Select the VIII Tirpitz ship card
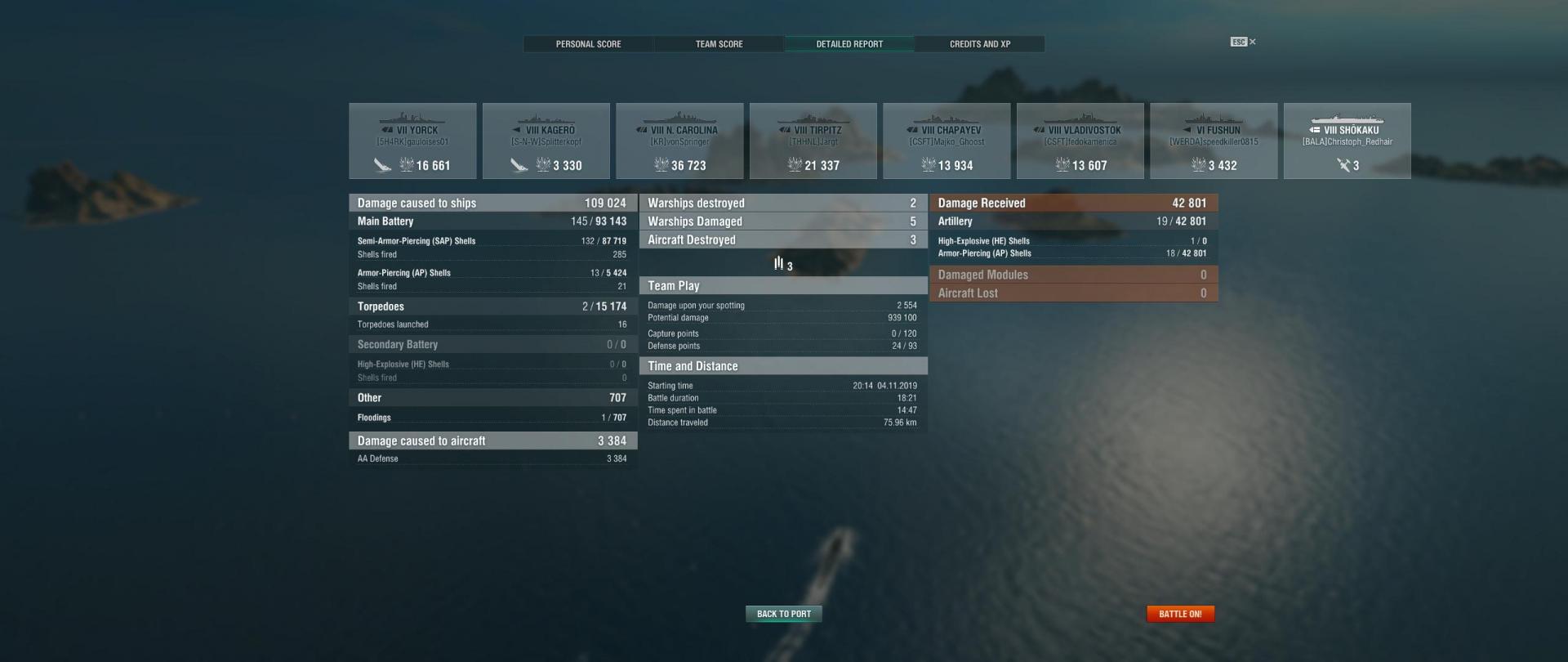 point(813,141)
